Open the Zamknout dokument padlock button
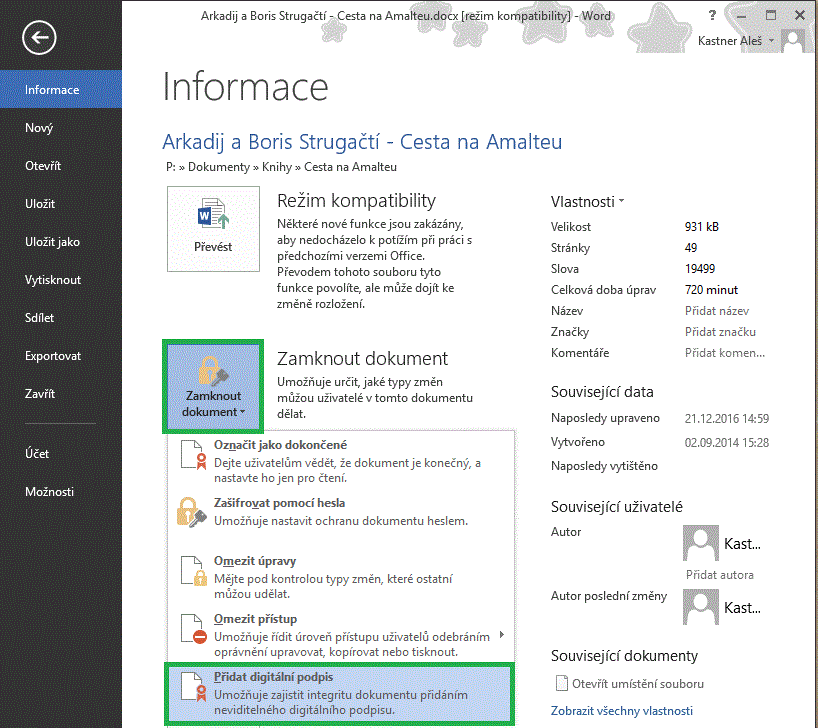 [x=213, y=382]
